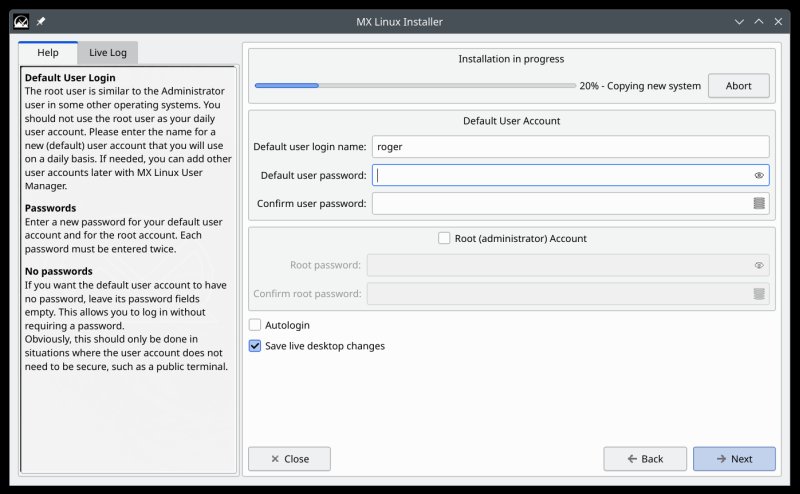Focus the Confirm user password field

click(570, 203)
